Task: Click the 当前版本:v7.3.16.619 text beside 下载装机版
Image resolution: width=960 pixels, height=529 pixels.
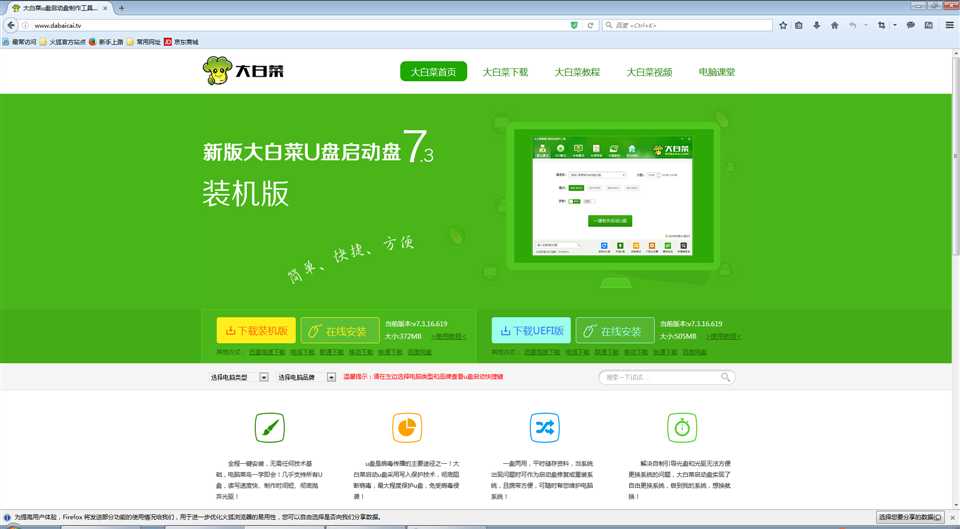Action: pos(416,324)
